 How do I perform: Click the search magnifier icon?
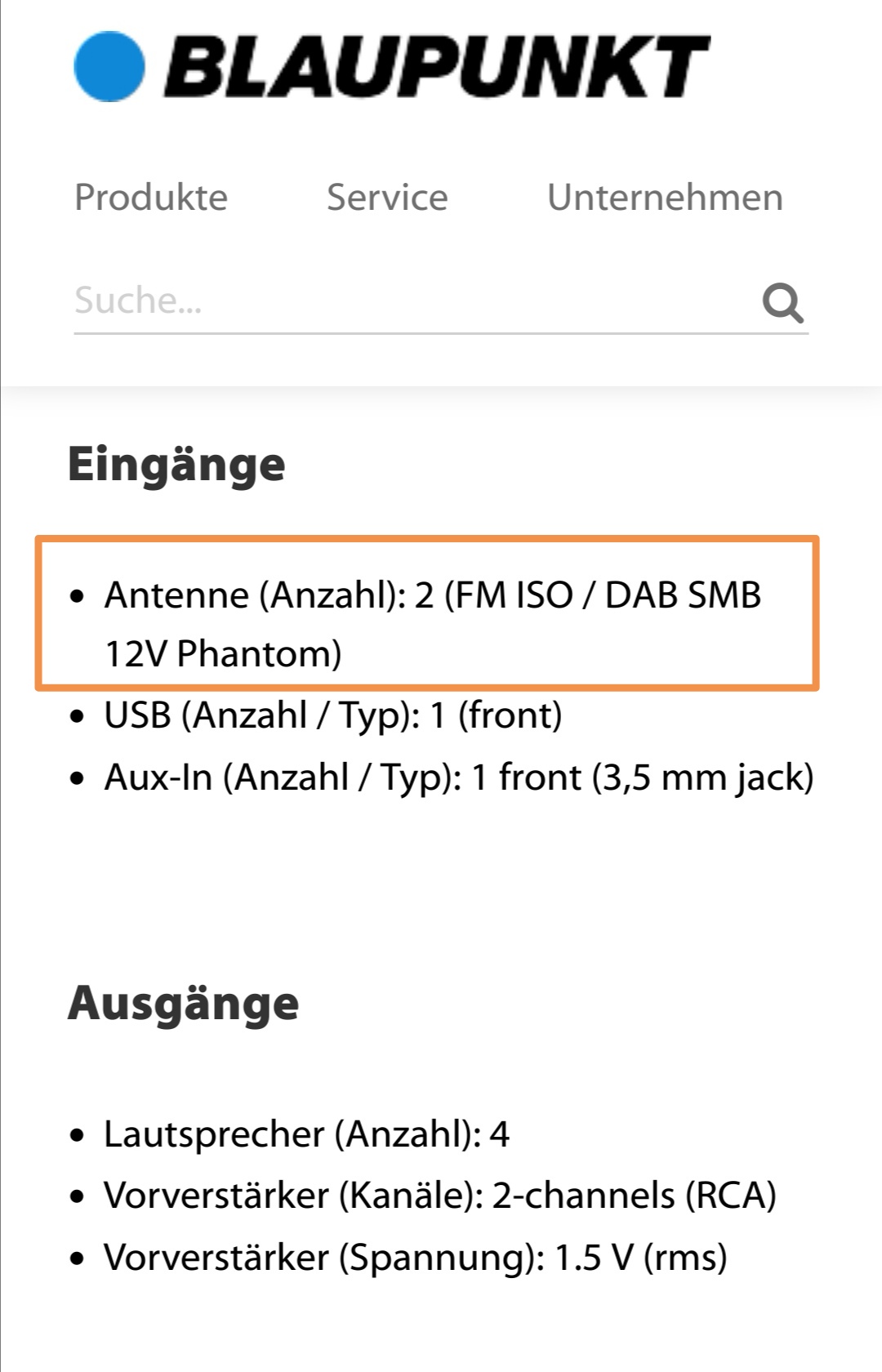click(783, 303)
